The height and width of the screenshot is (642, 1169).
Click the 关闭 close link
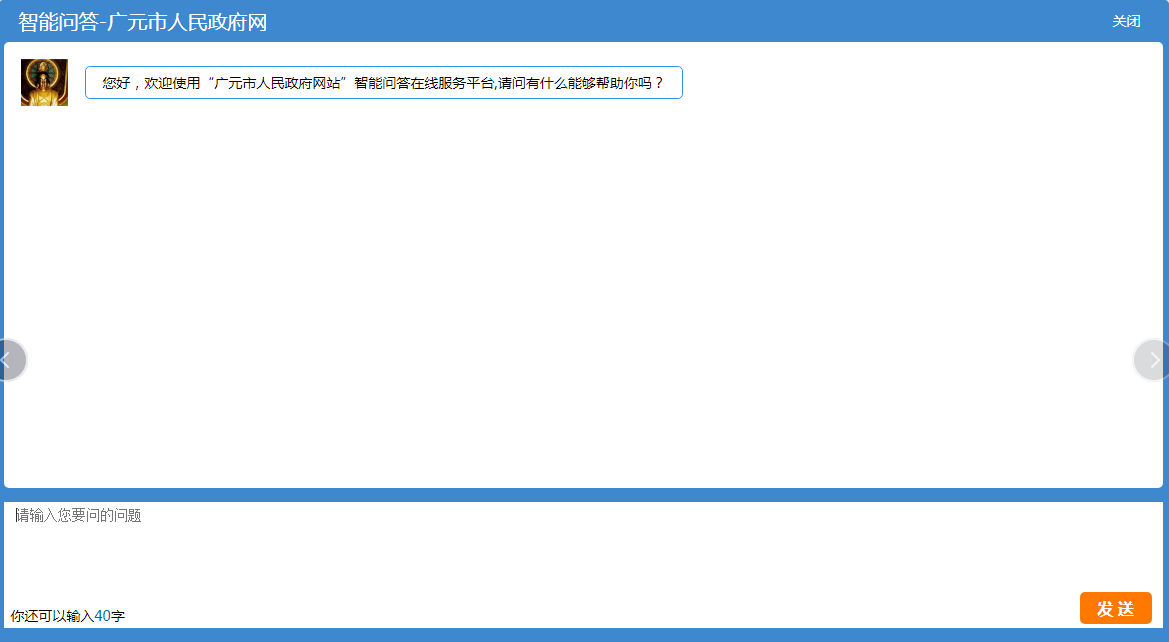[x=1126, y=22]
